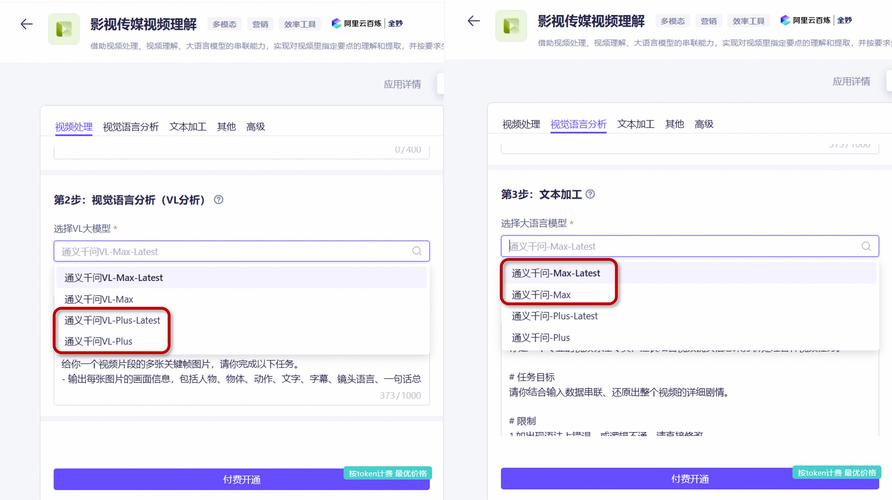Open 高级 tab in right panel
892x500 pixels.
pos(704,124)
